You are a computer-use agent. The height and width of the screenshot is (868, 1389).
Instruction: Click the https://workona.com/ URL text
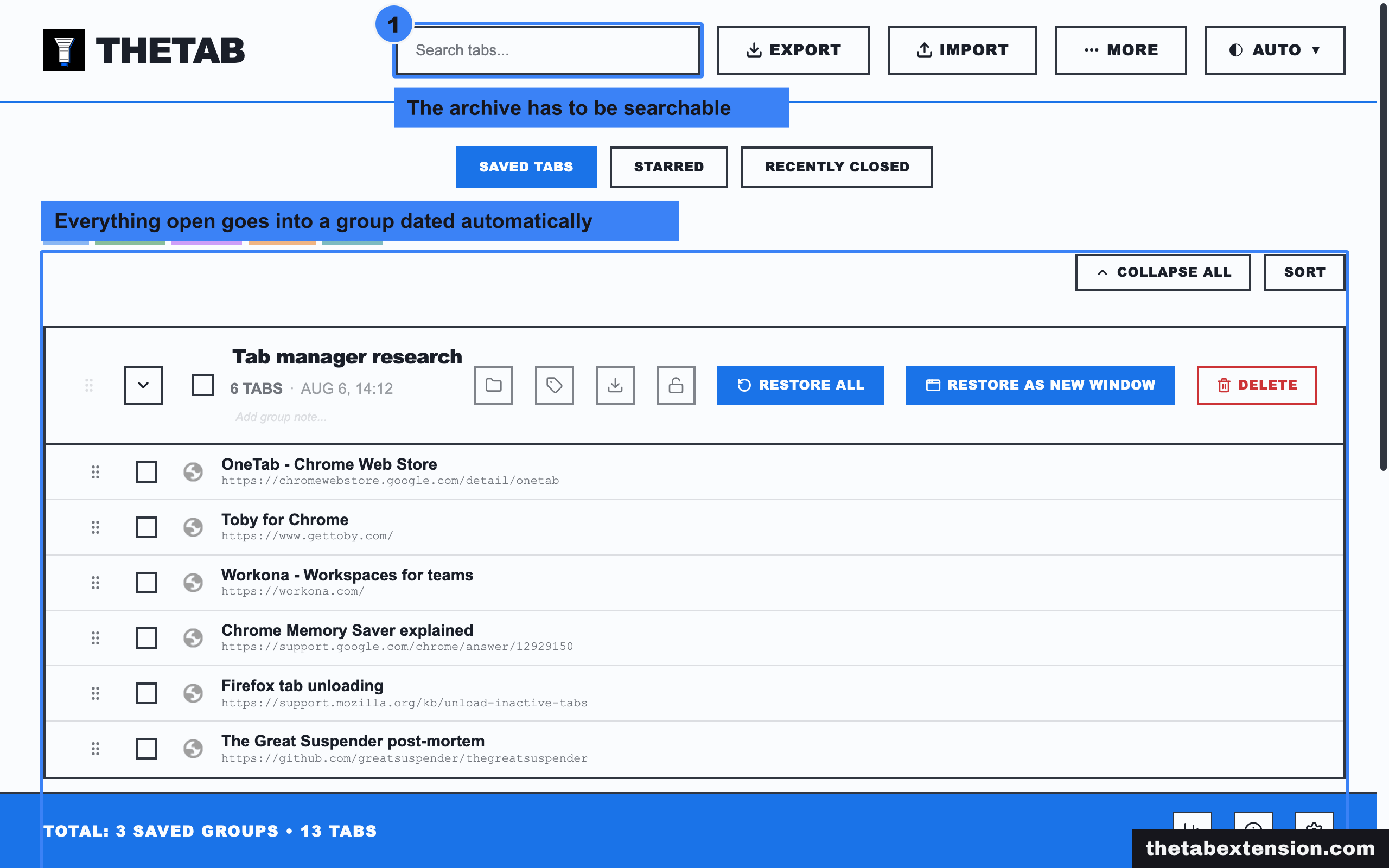tap(293, 591)
